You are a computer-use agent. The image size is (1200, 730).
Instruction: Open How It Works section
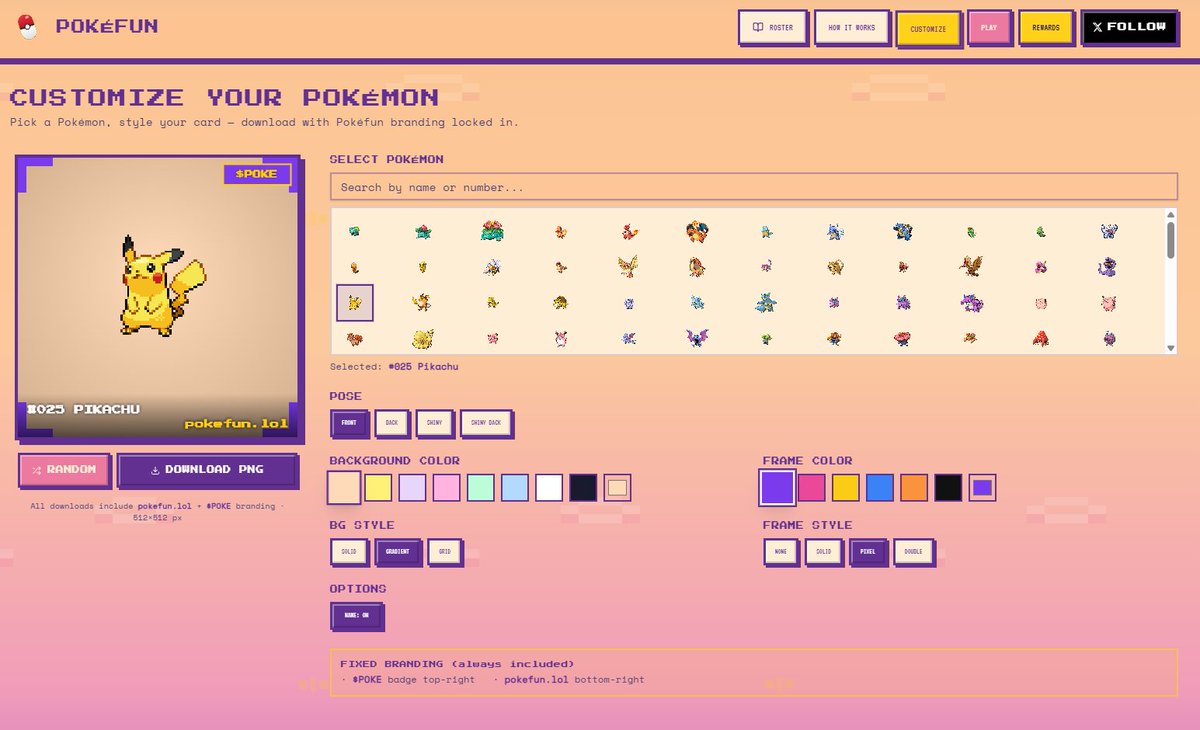(851, 28)
